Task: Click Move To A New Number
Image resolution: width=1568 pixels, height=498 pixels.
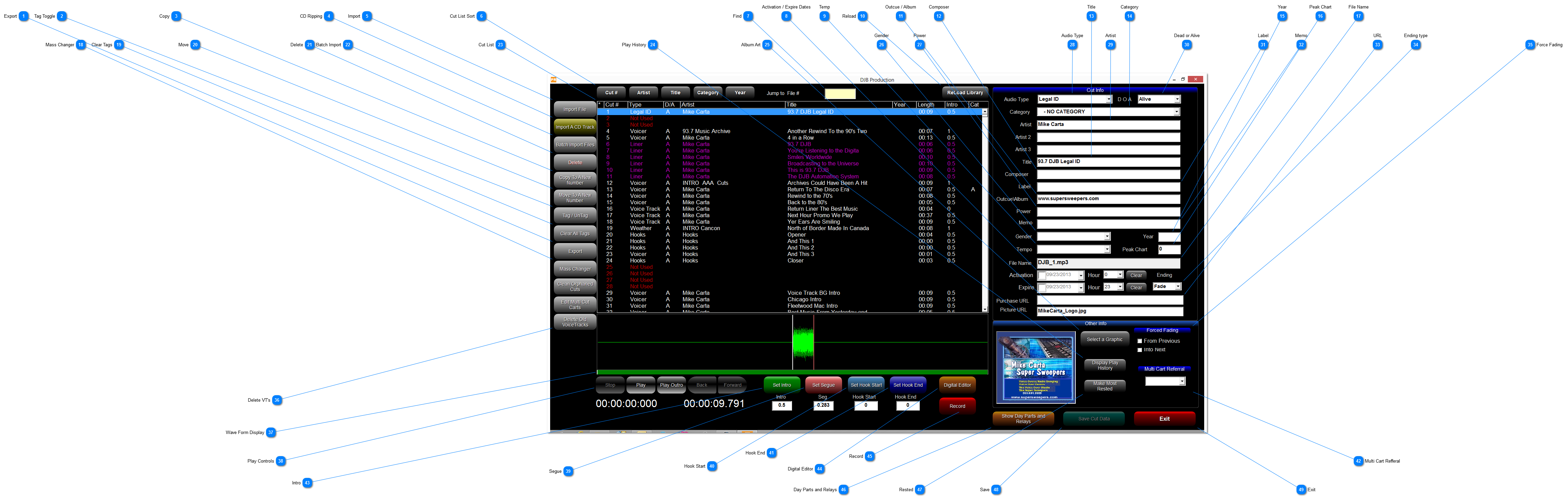Action: (575, 198)
